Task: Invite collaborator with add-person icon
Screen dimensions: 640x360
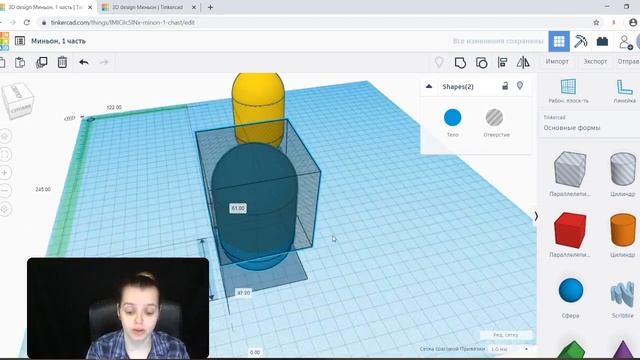Action: tap(625, 42)
